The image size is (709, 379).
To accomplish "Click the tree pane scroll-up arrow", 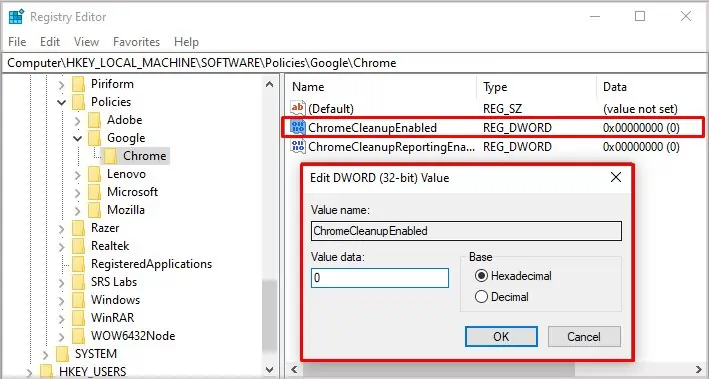I will click(269, 84).
